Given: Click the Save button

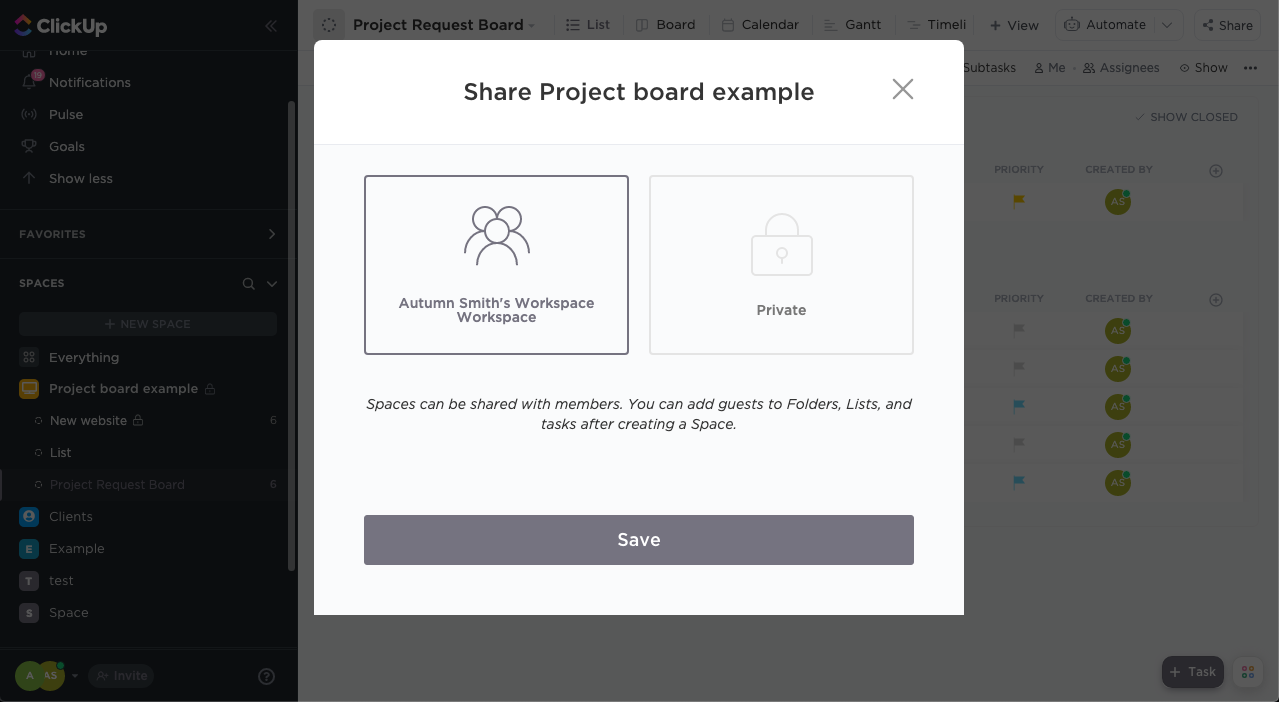Looking at the screenshot, I should click(x=638, y=540).
